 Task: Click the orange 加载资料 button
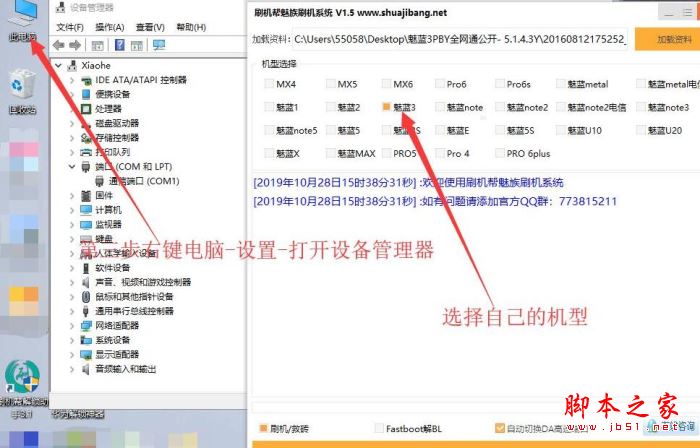(667, 39)
